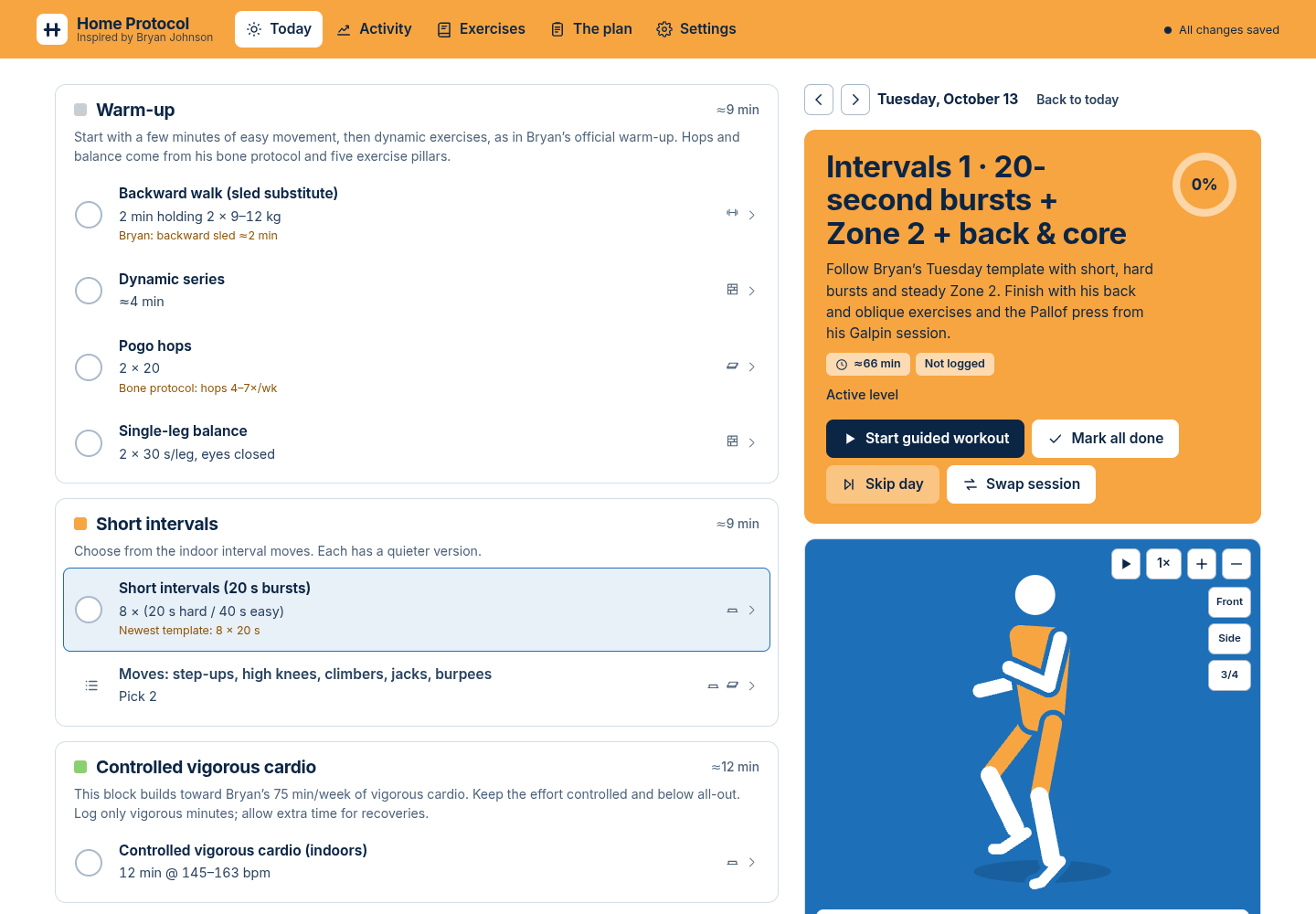Screen dimensions: 1316x914
Task: Click grid icon on Dynamic series row
Action: coord(732,290)
